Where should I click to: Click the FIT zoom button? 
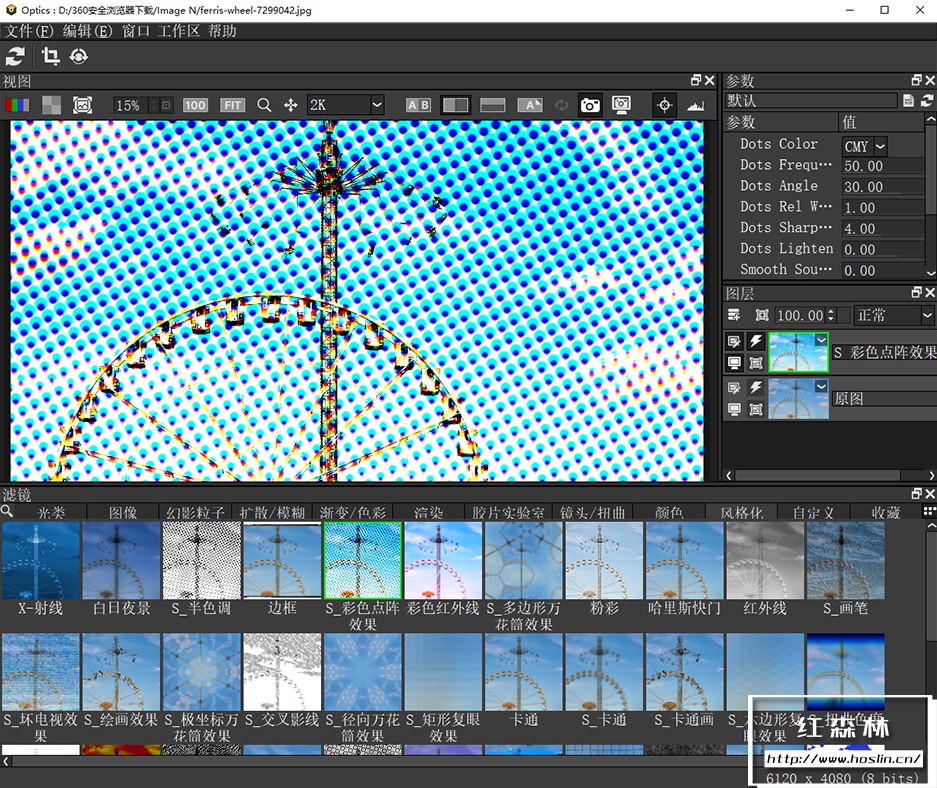click(232, 105)
